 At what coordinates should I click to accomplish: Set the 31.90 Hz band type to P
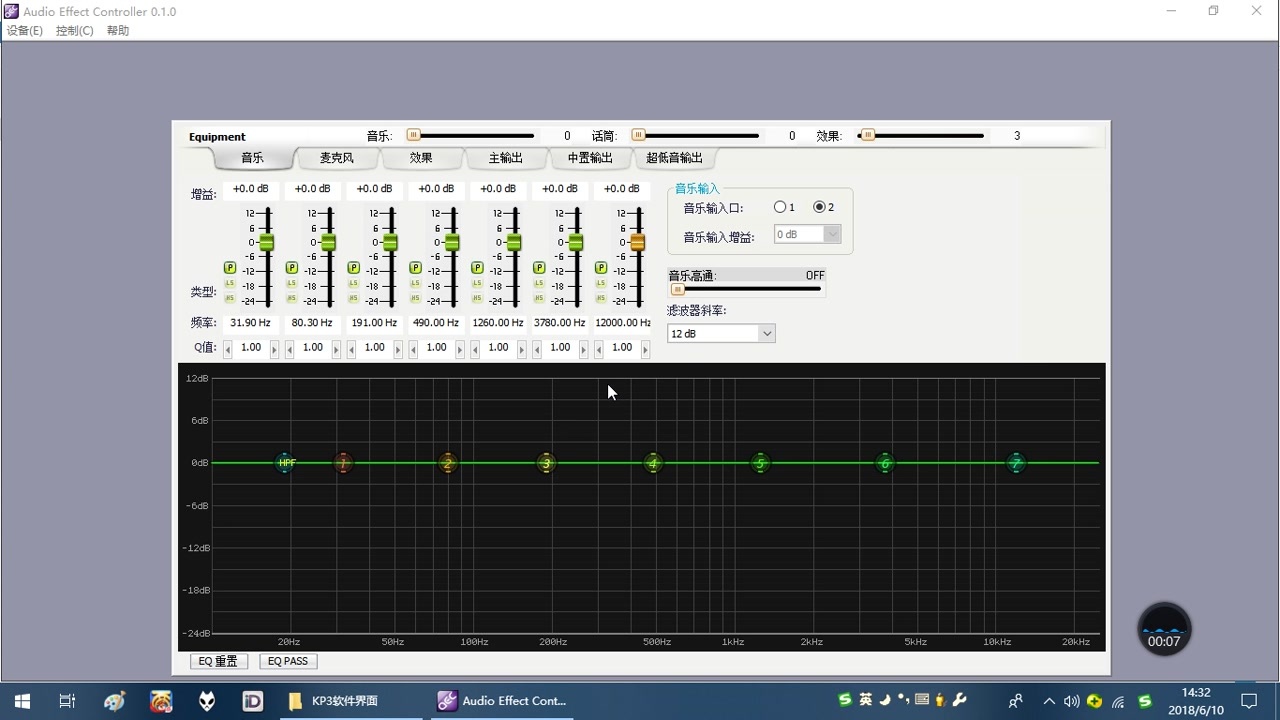(230, 268)
